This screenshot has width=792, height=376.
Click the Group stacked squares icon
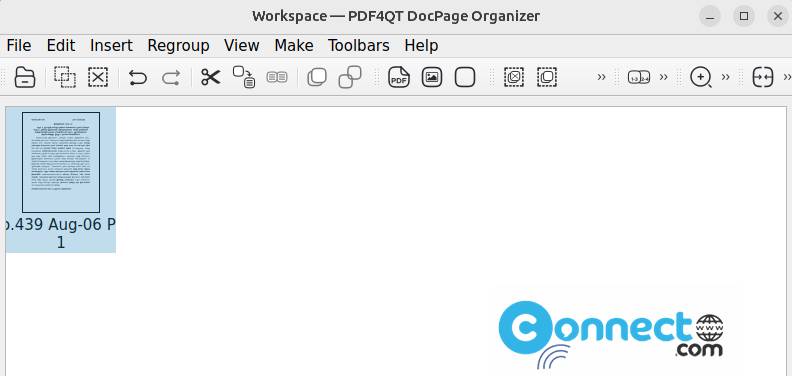tap(317, 77)
